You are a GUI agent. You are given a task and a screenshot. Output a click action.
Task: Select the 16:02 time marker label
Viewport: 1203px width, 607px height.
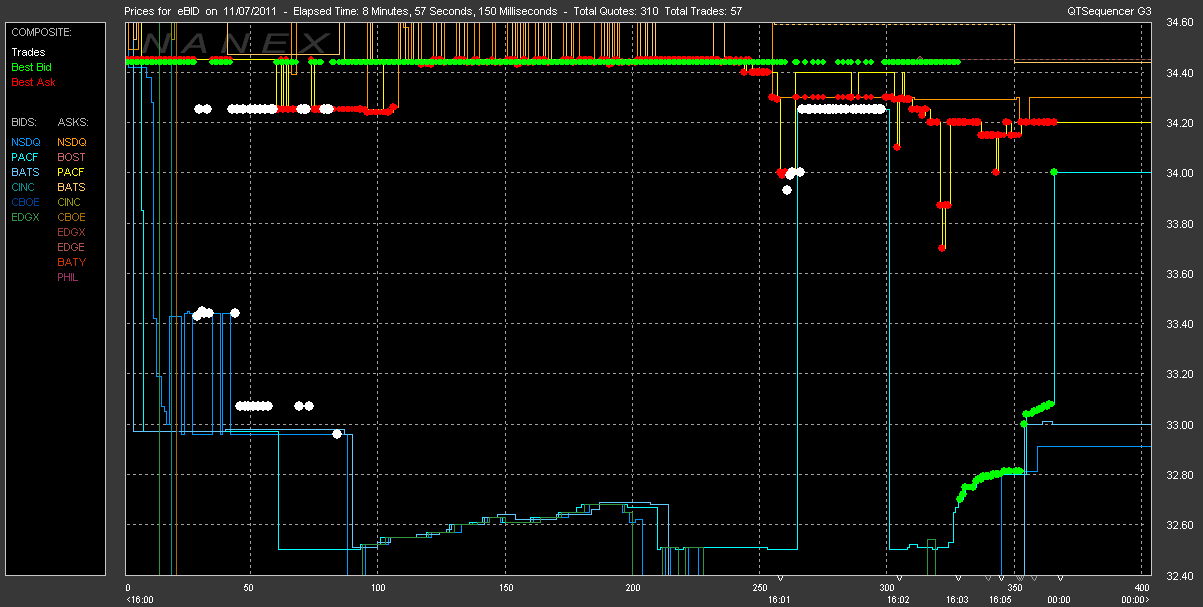899,600
